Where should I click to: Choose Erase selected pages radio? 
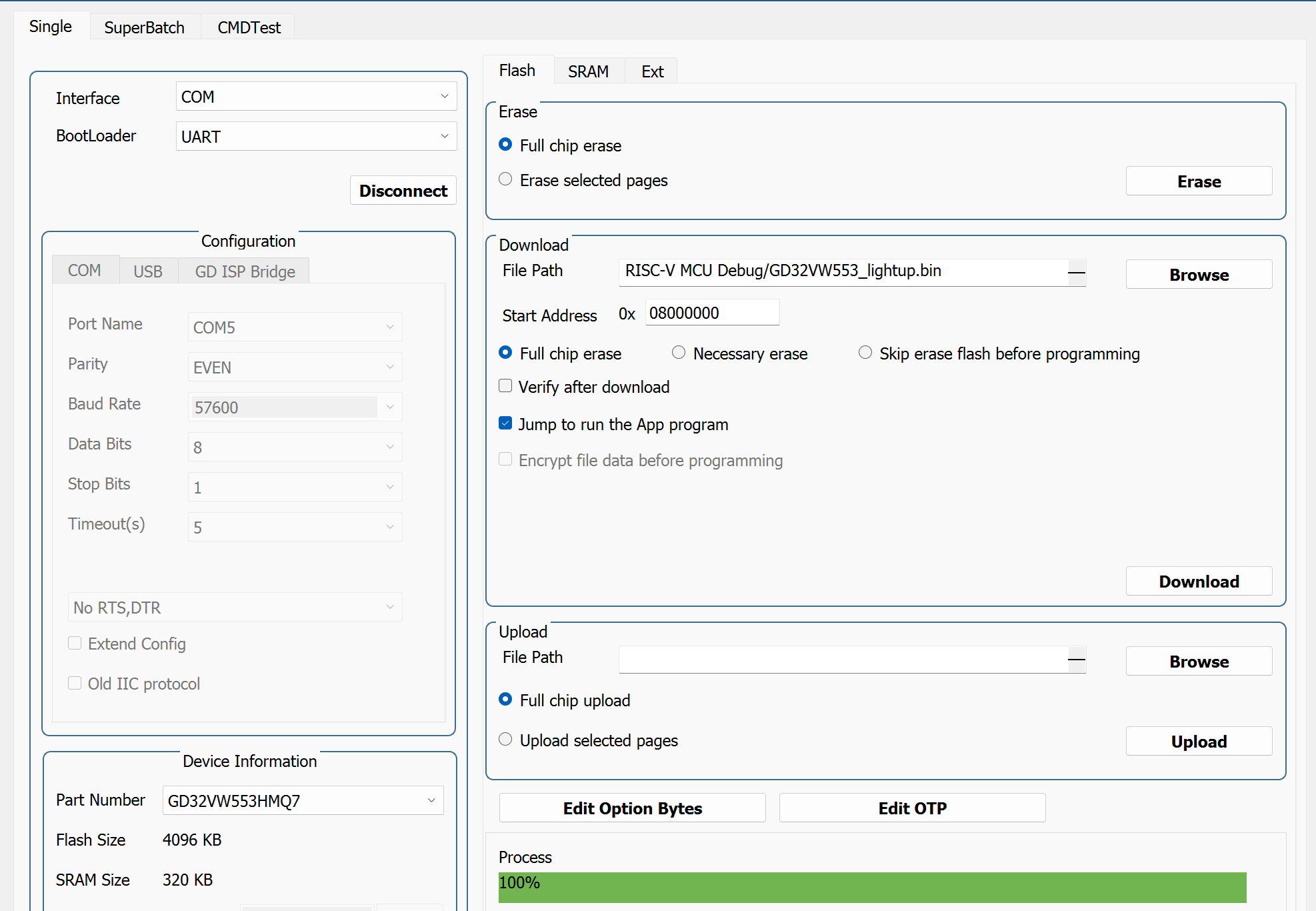click(506, 179)
